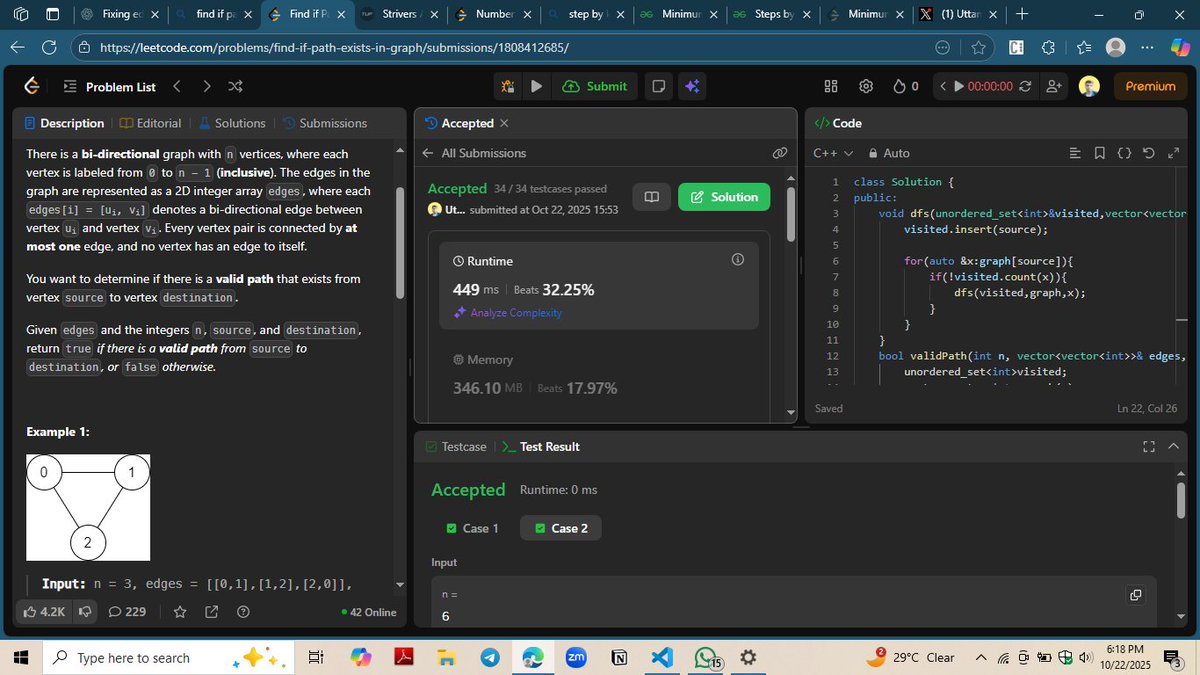Open the sticky notes panel
Screen dimensions: 1200x675
(x=658, y=86)
